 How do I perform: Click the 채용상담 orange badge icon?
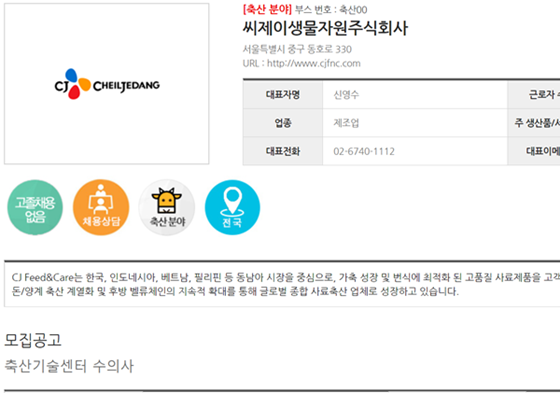coord(101,207)
